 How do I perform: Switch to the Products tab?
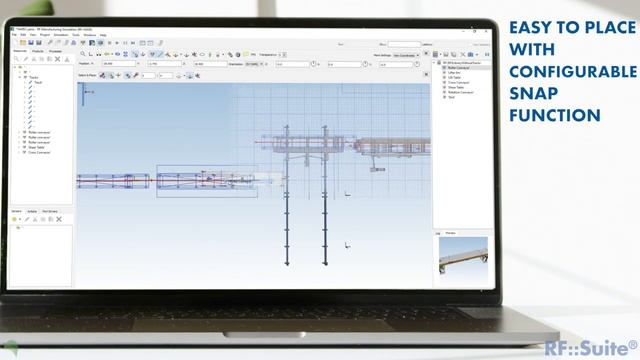pos(38,51)
